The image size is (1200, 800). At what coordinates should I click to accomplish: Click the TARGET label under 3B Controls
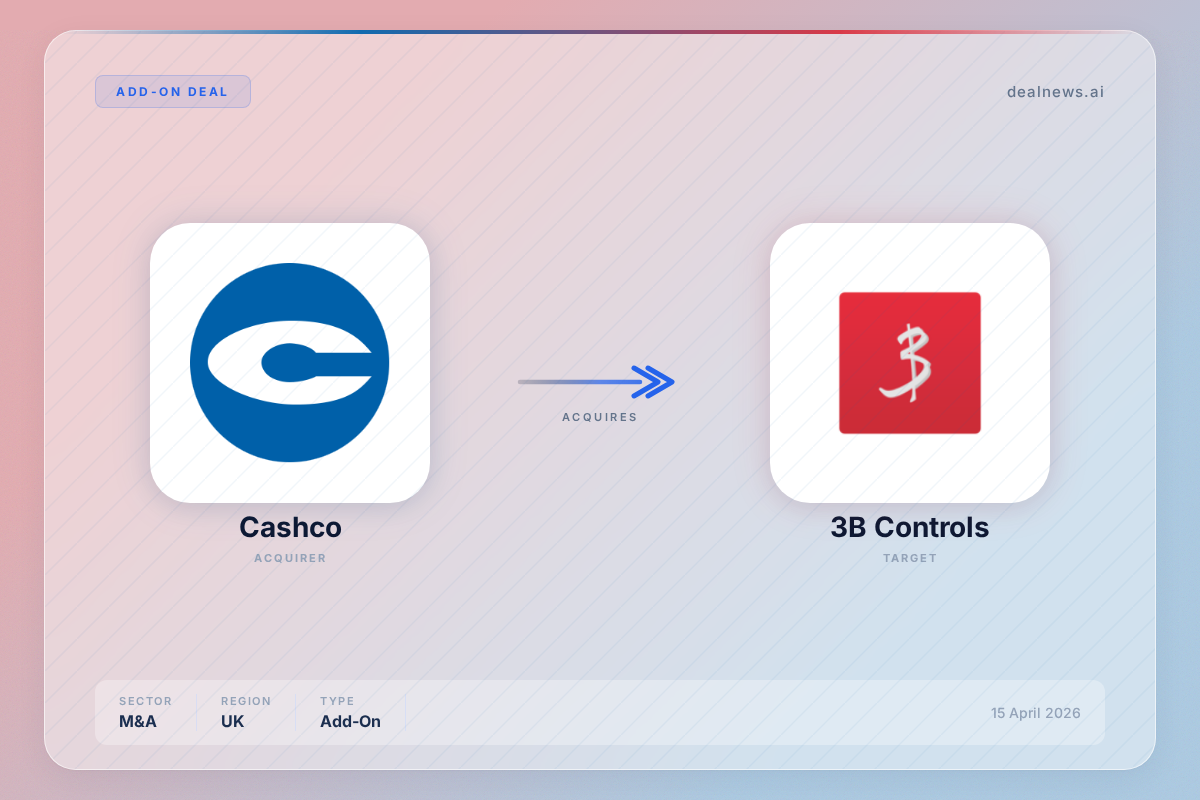pyautogui.click(x=910, y=558)
